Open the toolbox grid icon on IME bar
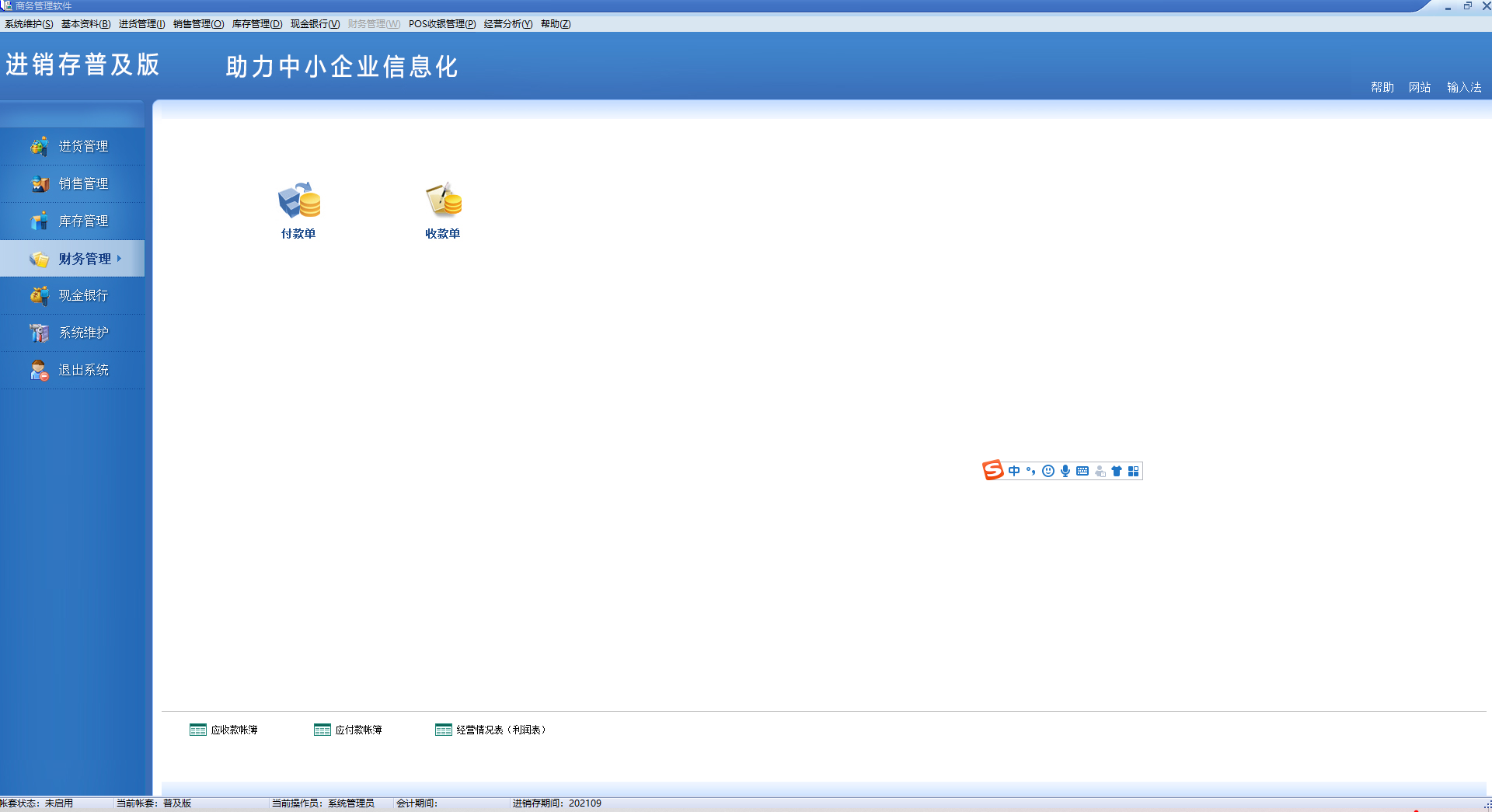This screenshot has height=812, width=1492. (x=1134, y=471)
